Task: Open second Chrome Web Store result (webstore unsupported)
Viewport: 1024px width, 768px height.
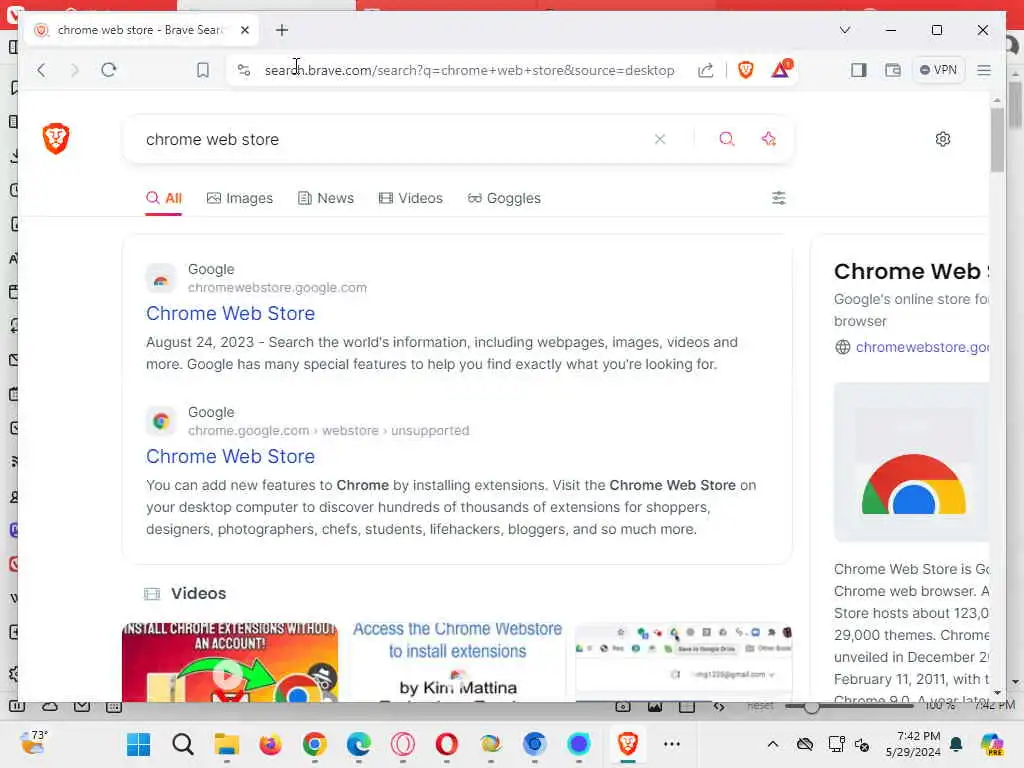Action: click(231, 456)
